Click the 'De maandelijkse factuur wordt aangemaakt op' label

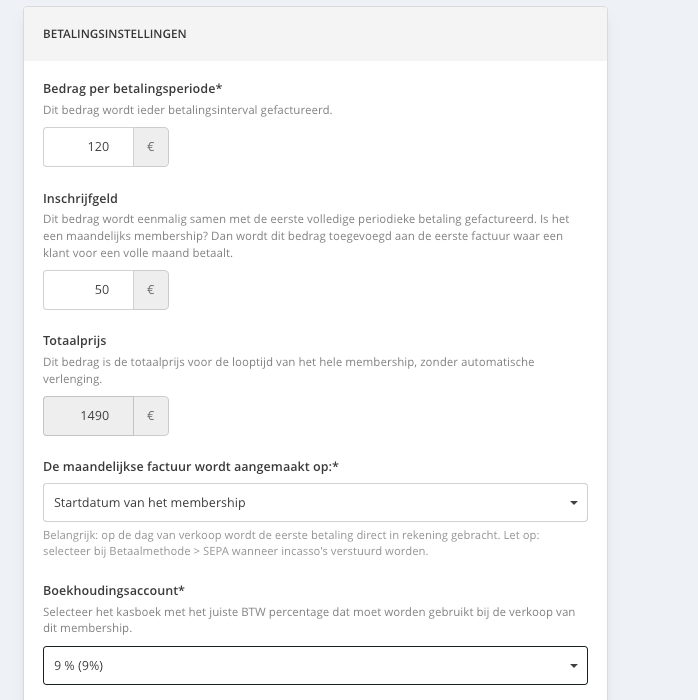click(x=191, y=467)
